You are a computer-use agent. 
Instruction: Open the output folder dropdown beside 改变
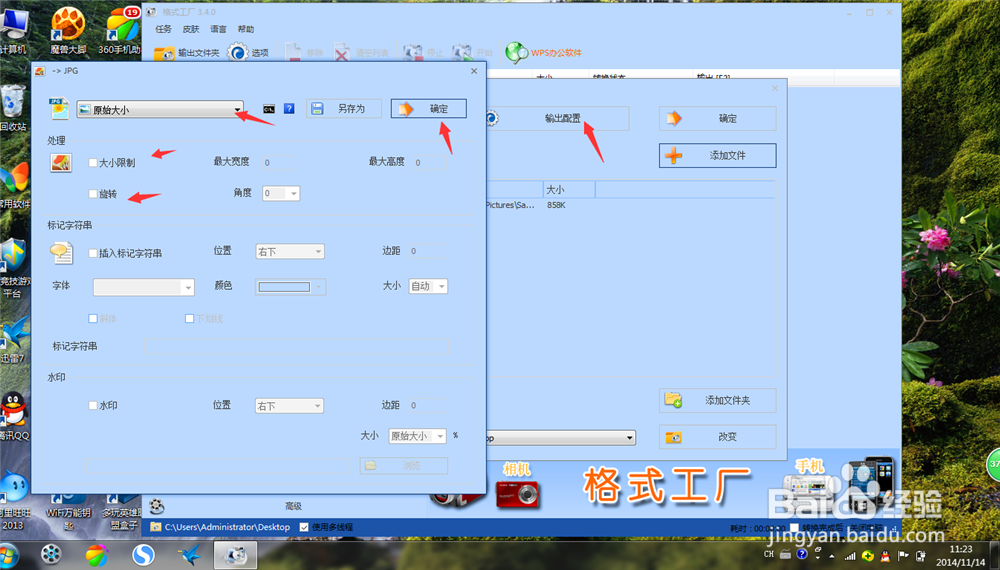(x=561, y=437)
